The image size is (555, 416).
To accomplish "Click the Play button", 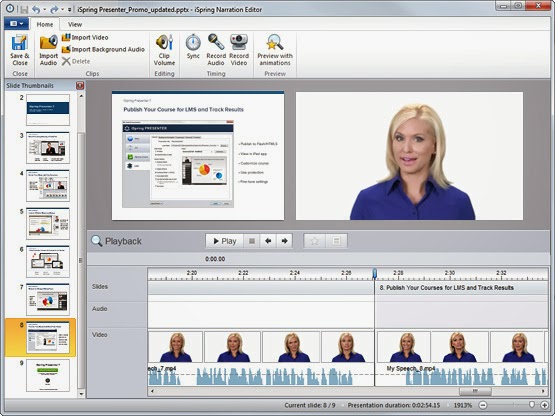I will tap(224, 241).
